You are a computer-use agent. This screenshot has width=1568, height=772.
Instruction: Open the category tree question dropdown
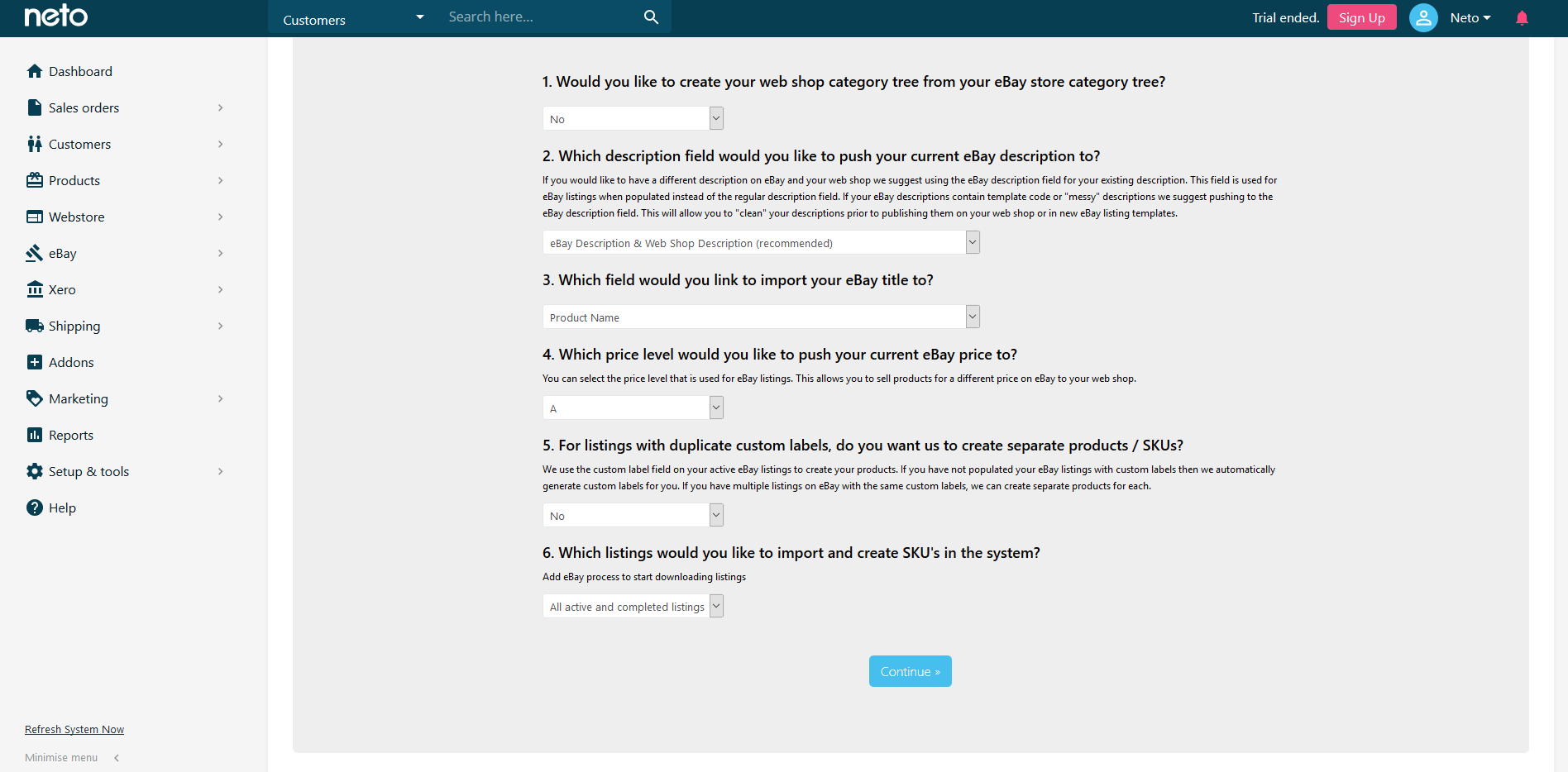coord(633,118)
